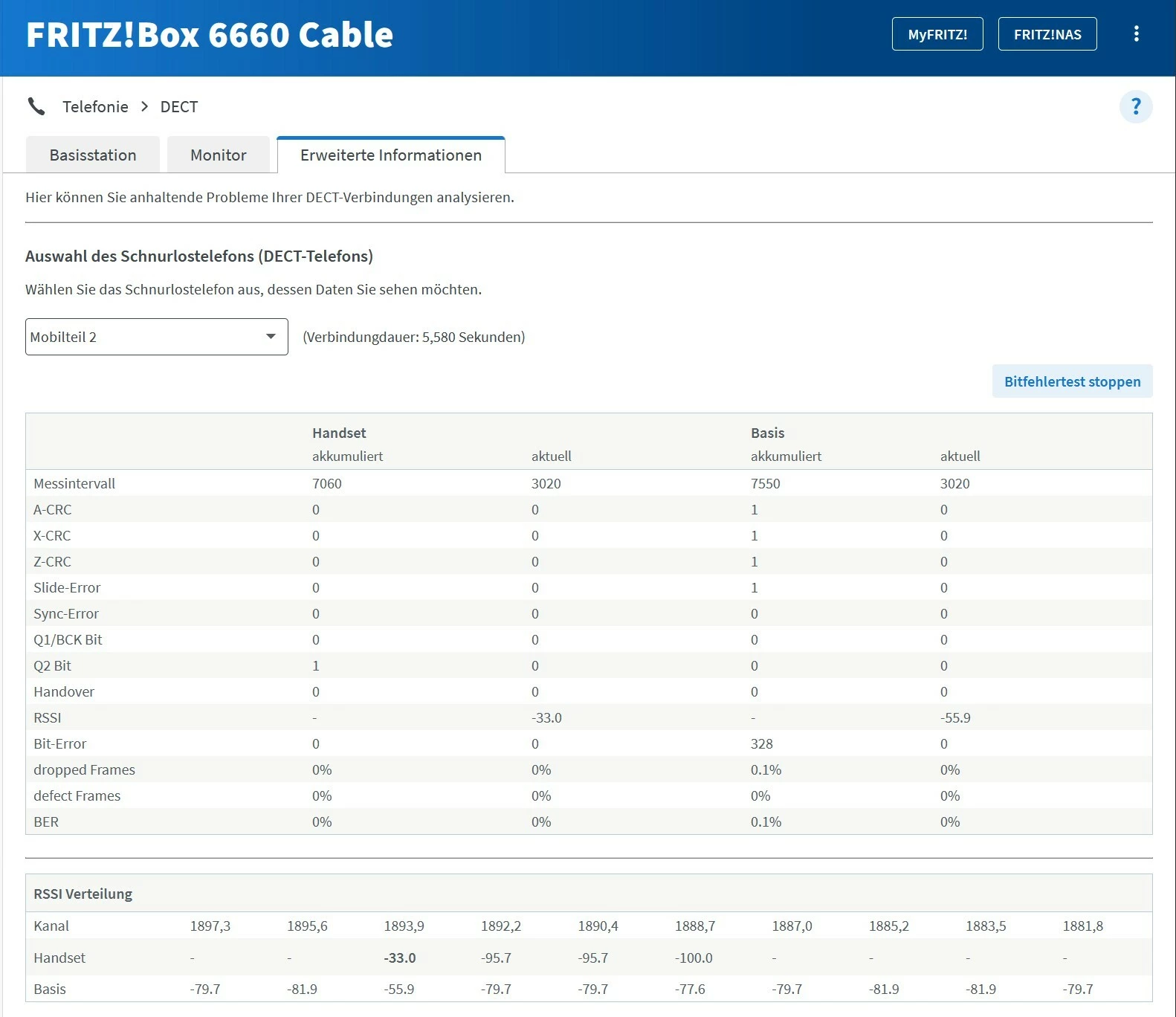Select the Kanal row label
This screenshot has height=1017, width=1176.
tap(51, 926)
